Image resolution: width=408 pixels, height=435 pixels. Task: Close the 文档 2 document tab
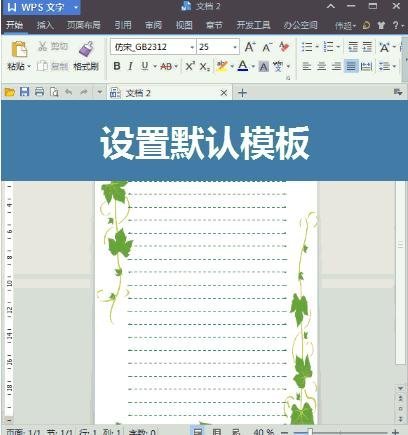pos(224,93)
